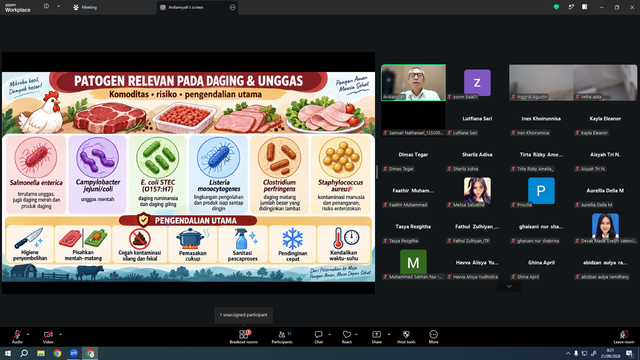Open audio options arrow next to Audio

click(x=28, y=334)
